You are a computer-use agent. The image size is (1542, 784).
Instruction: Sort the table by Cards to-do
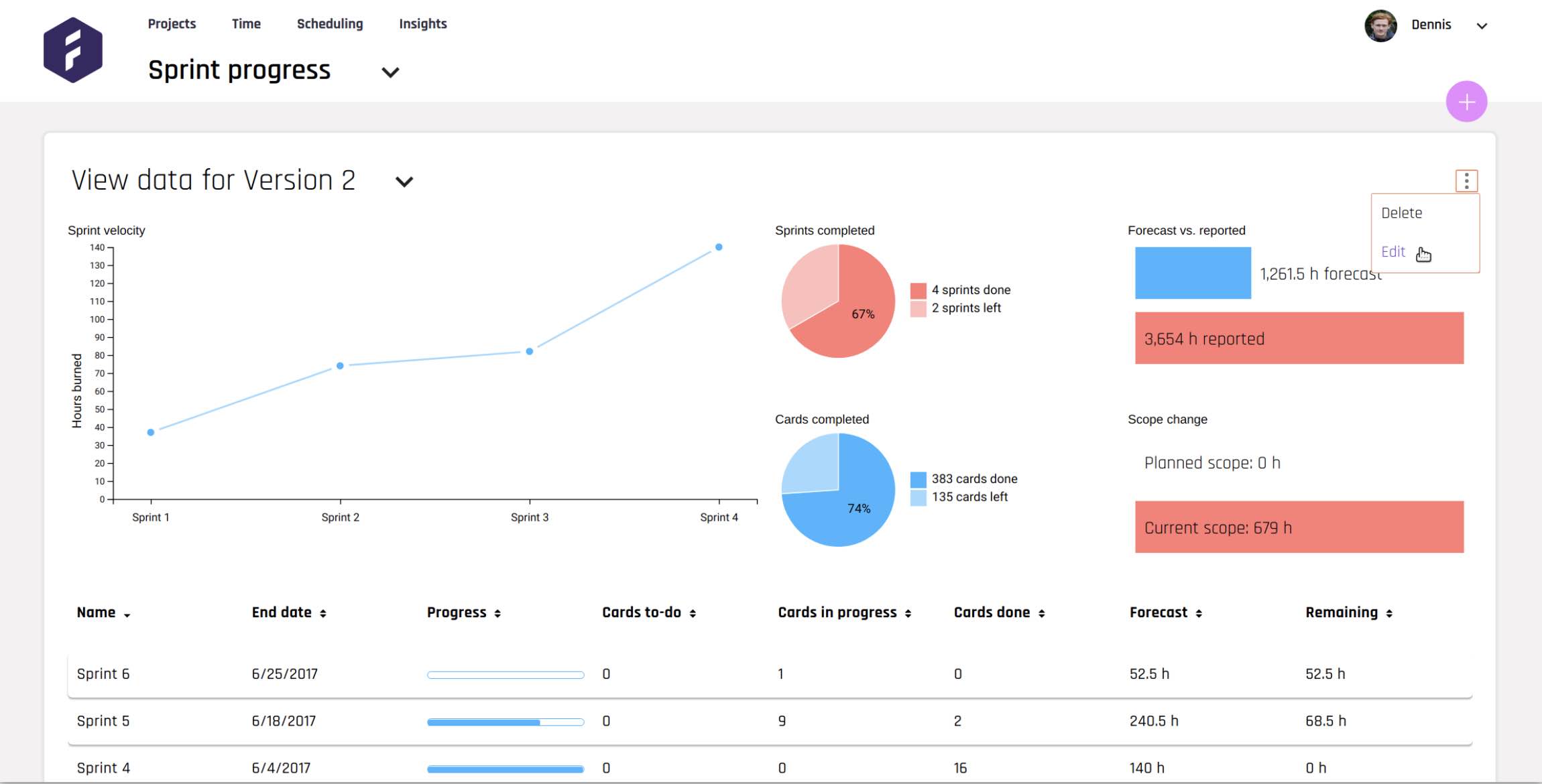(x=647, y=612)
